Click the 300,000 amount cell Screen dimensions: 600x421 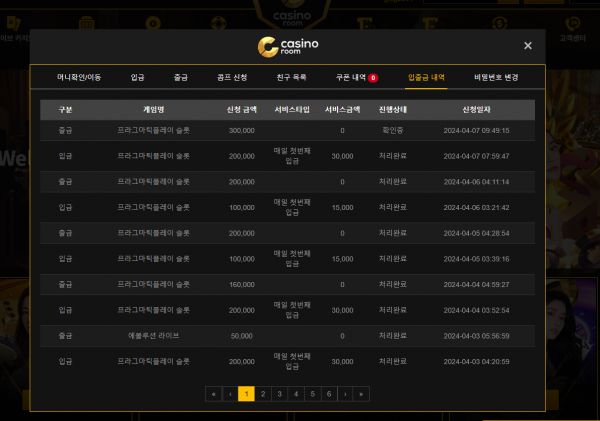241,131
